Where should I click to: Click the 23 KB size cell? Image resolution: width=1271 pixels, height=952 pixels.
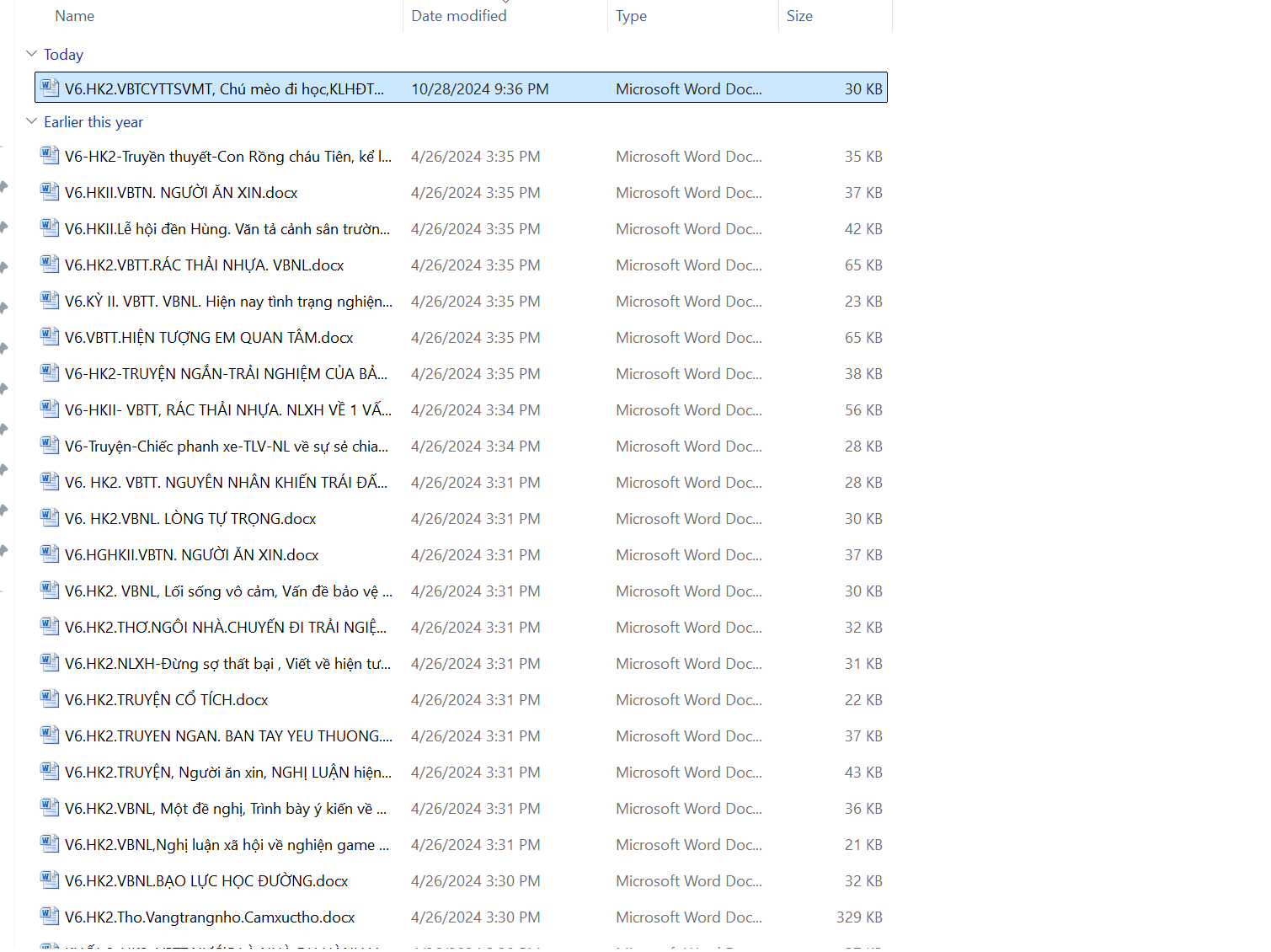coord(863,302)
